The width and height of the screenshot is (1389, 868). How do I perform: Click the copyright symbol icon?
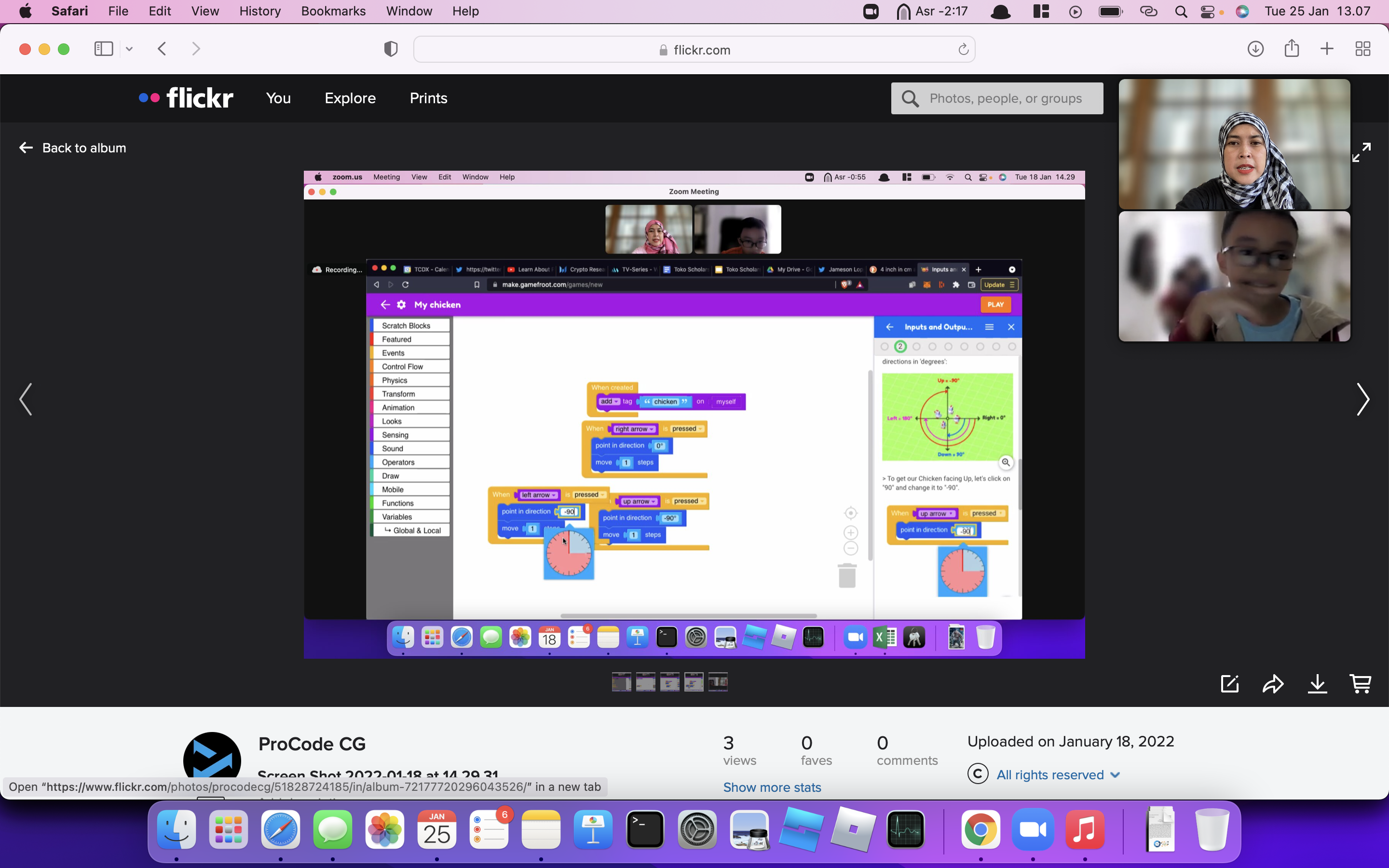point(978,774)
